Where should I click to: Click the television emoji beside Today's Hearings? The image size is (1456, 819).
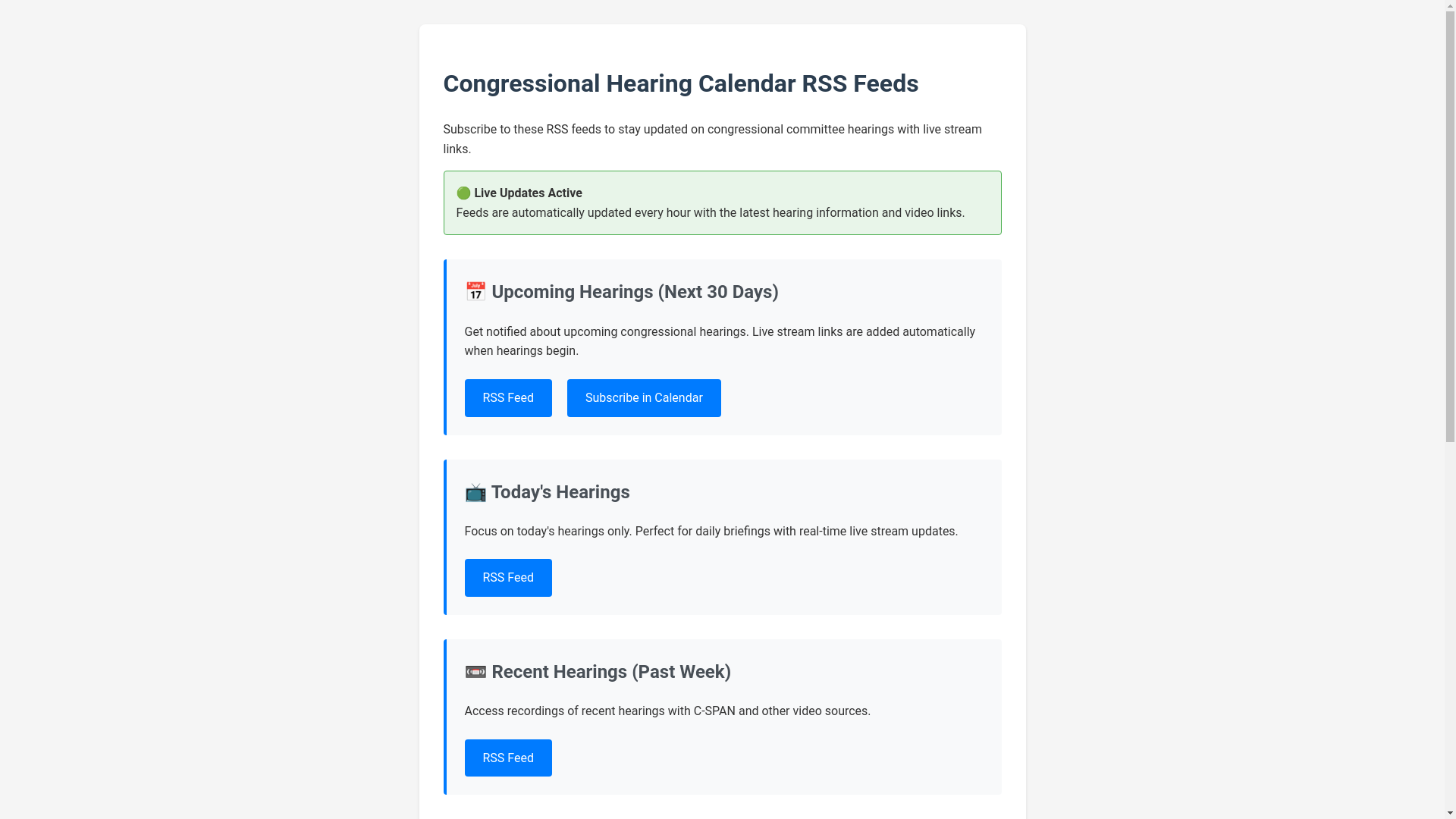[475, 492]
